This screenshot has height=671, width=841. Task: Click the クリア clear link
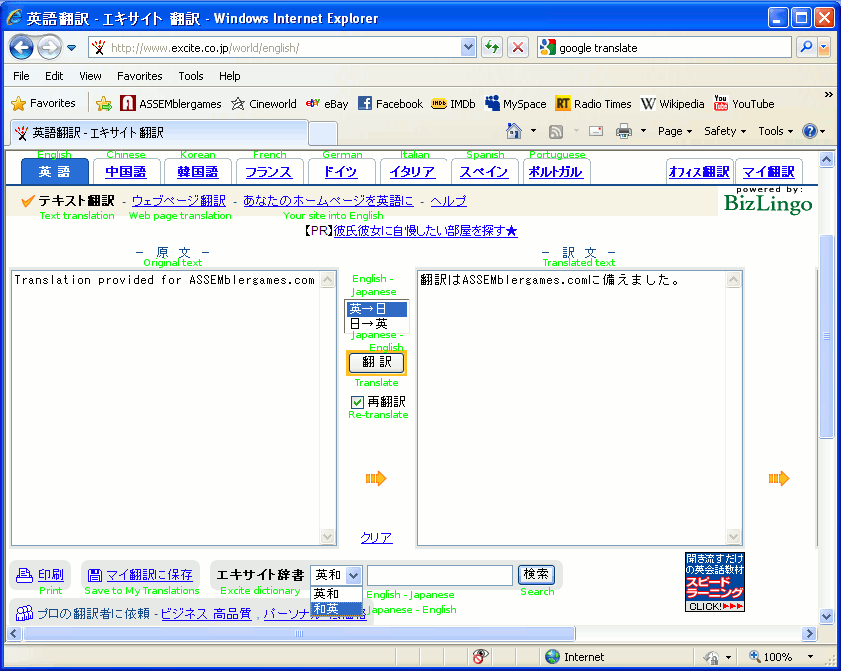pos(376,537)
